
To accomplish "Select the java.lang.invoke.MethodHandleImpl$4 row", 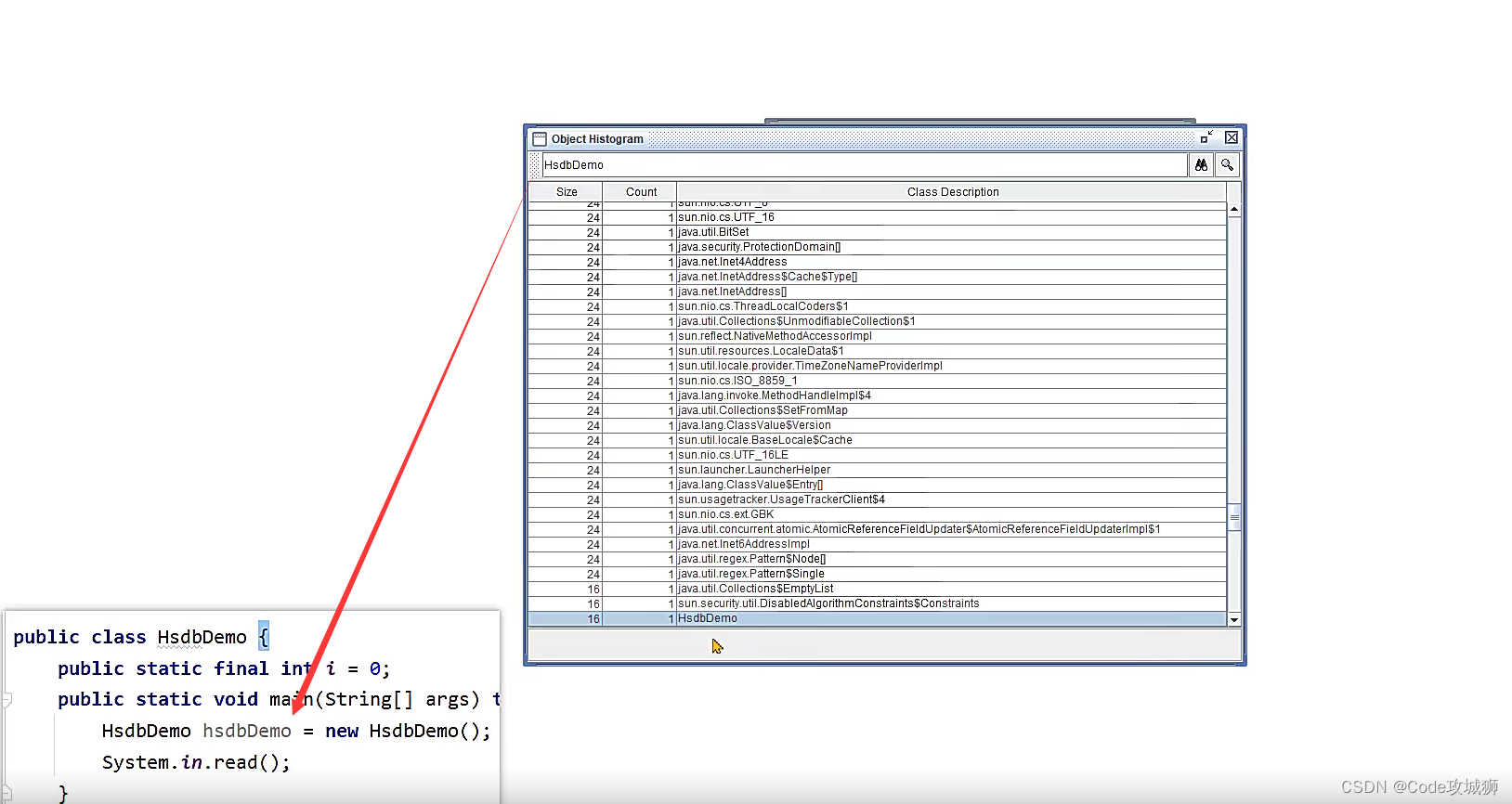I will tap(878, 396).
